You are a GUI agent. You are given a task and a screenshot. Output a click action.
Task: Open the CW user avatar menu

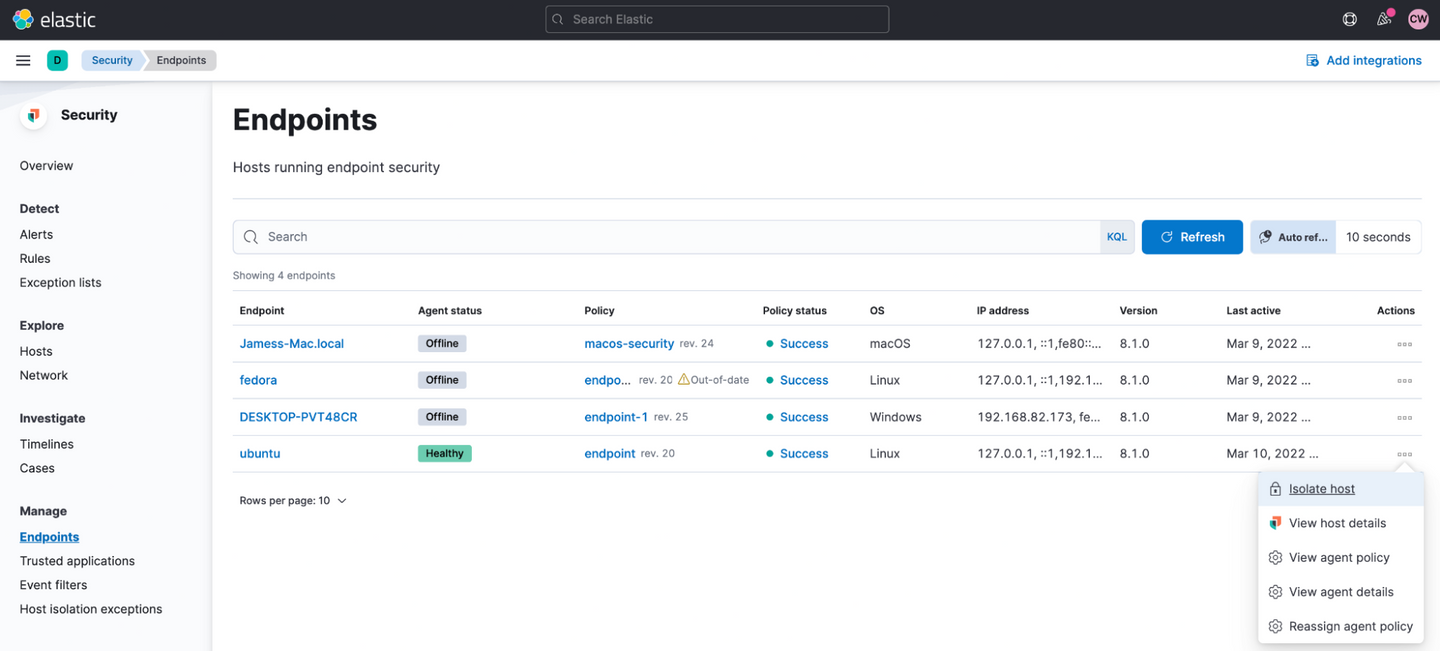(x=1417, y=19)
